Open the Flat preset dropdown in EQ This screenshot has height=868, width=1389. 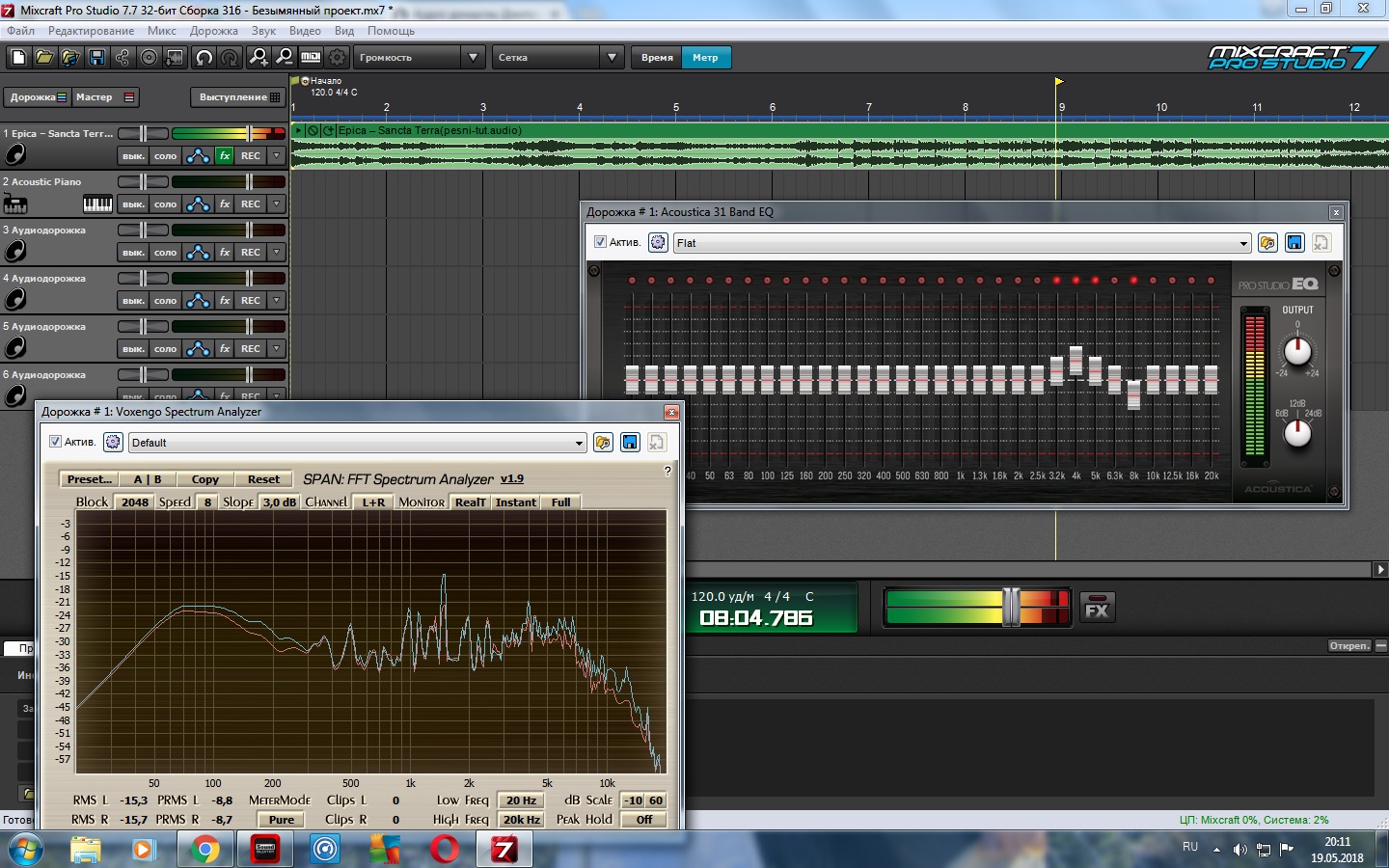(x=962, y=243)
